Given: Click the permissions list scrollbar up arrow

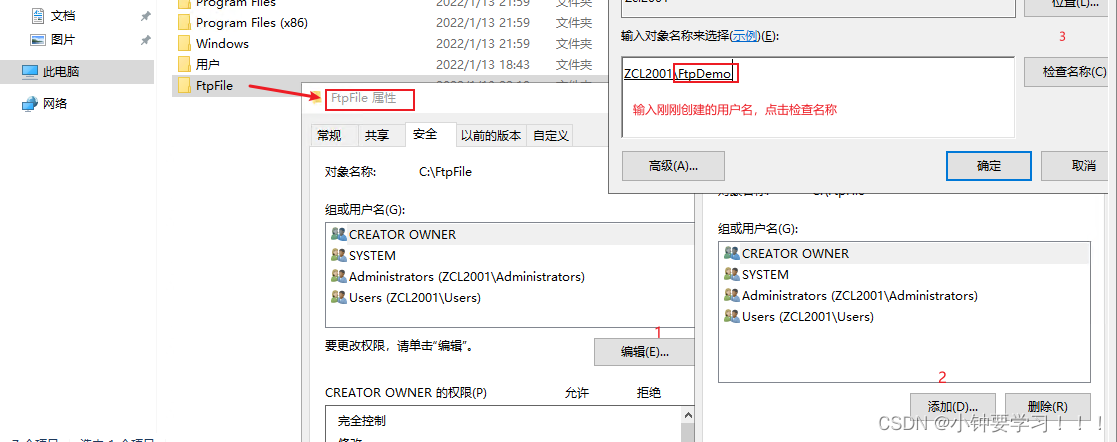Looking at the screenshot, I should [x=688, y=414].
